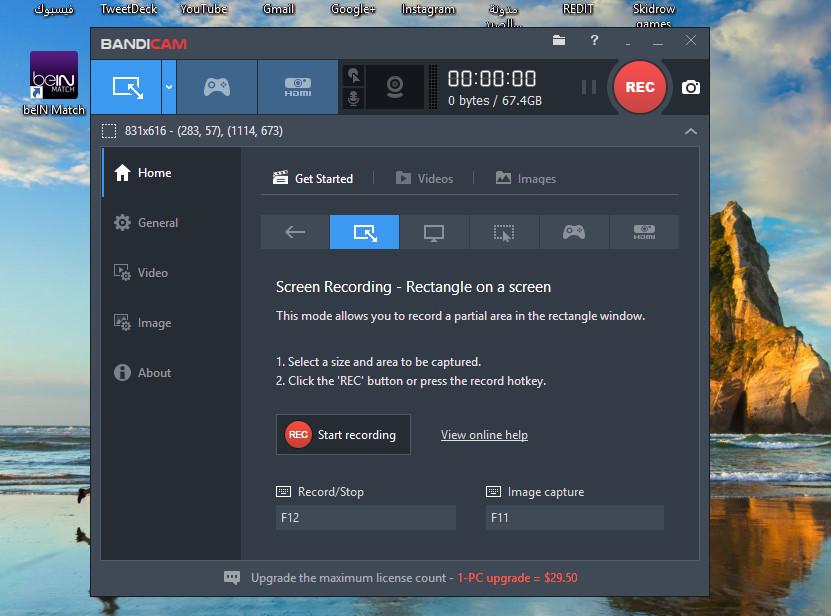Click the keyboard icon next to Image capture
831x616 pixels.
(x=493, y=491)
